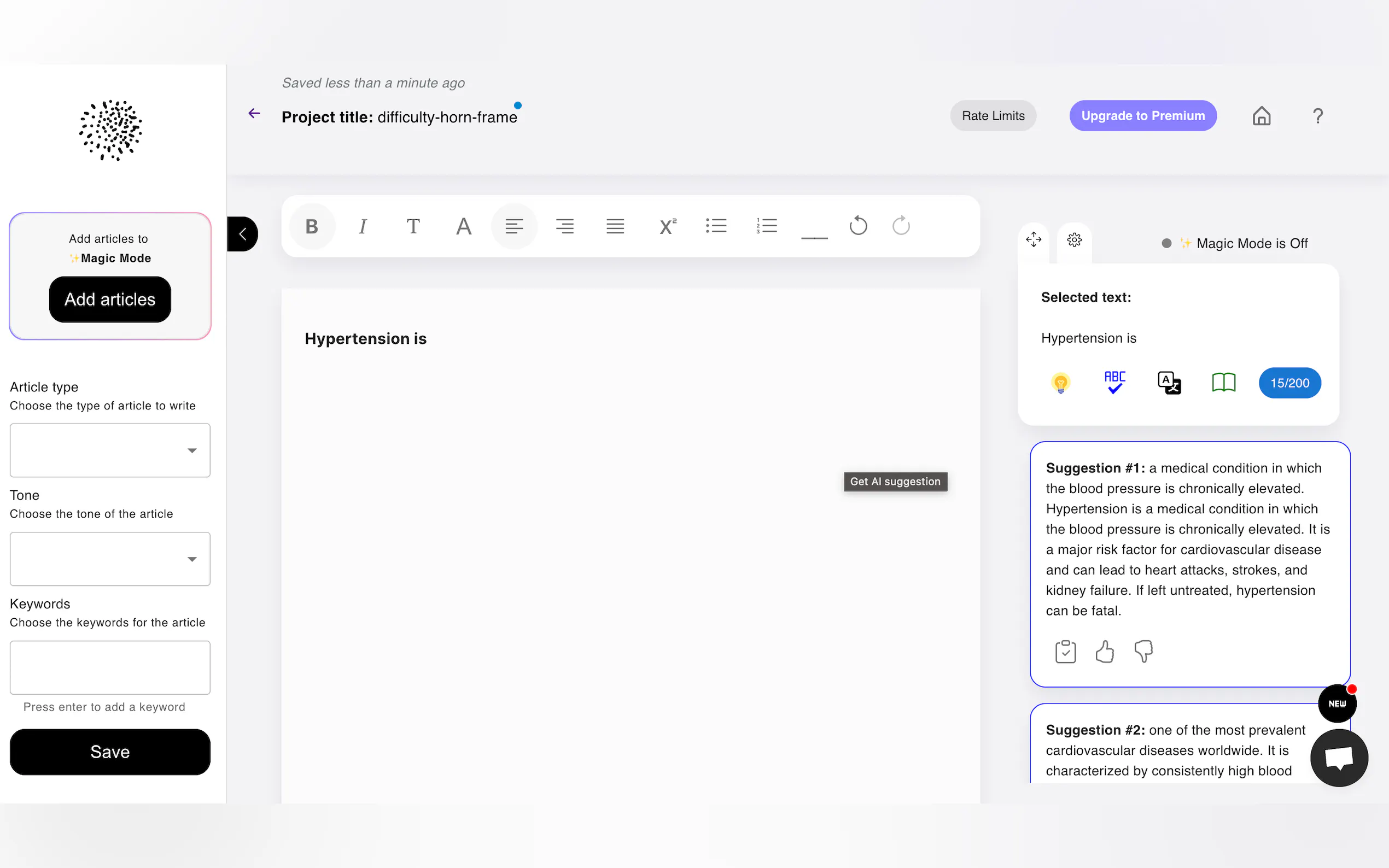
Task: Click the green open book icon
Action: pos(1223,383)
